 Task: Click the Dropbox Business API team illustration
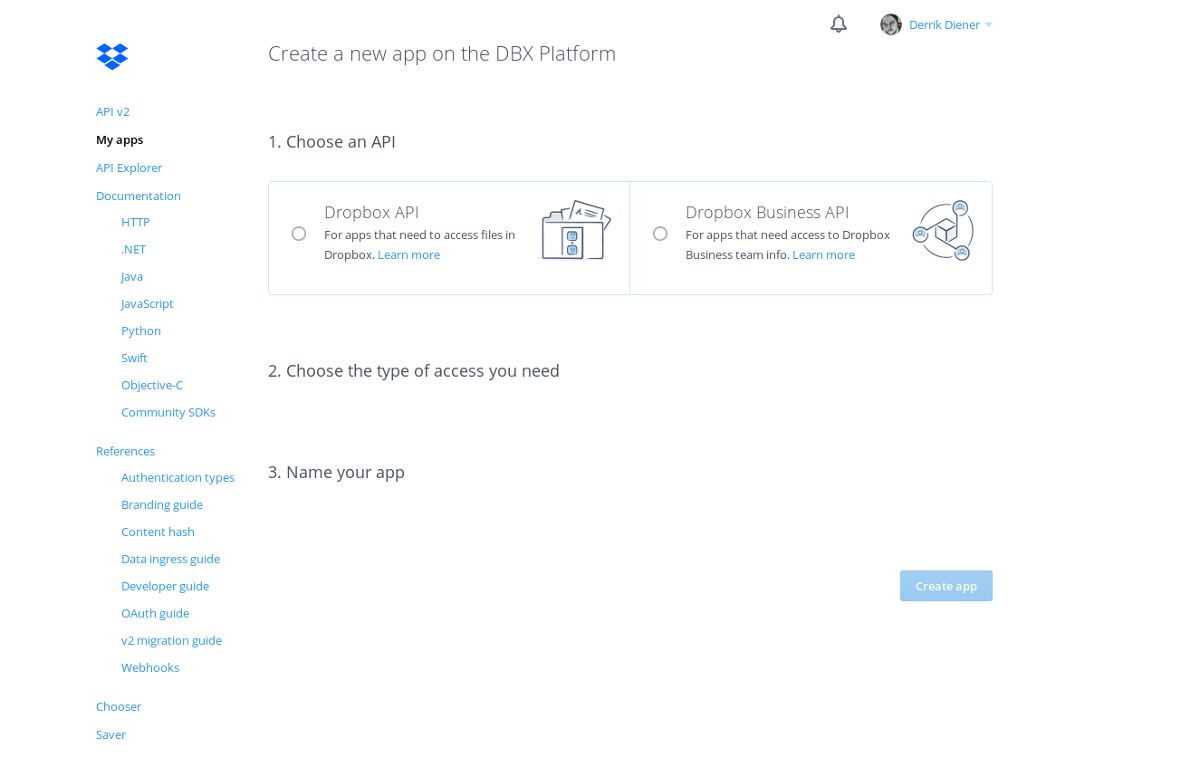coord(943,231)
